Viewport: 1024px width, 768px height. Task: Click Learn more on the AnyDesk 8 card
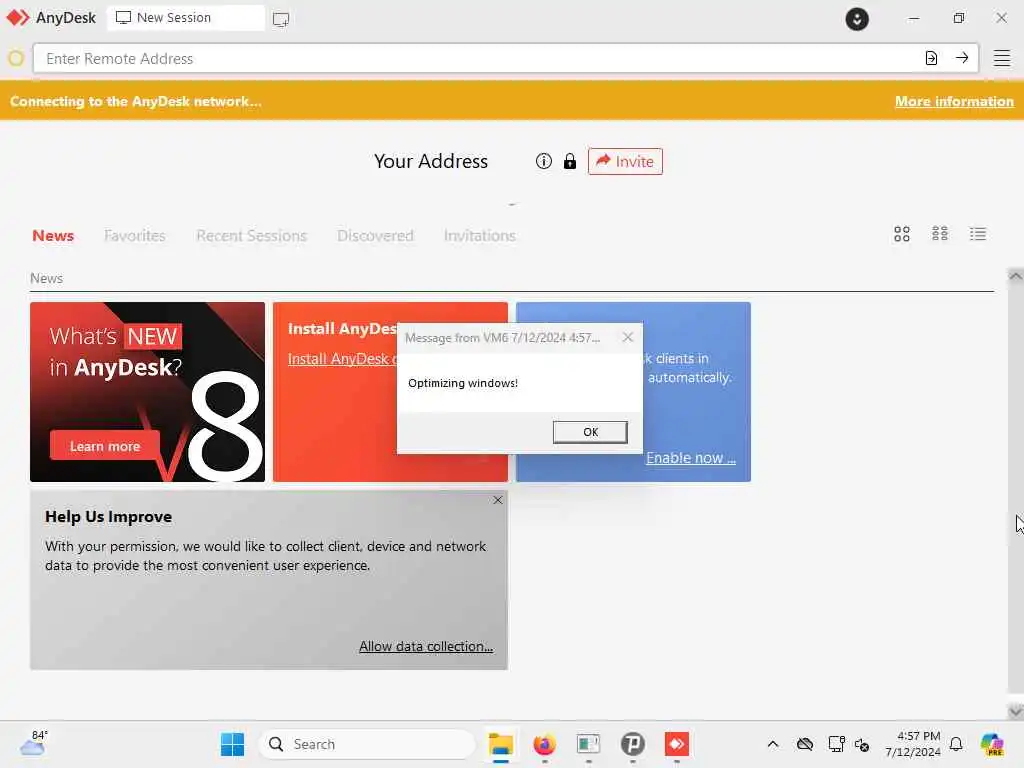104,446
